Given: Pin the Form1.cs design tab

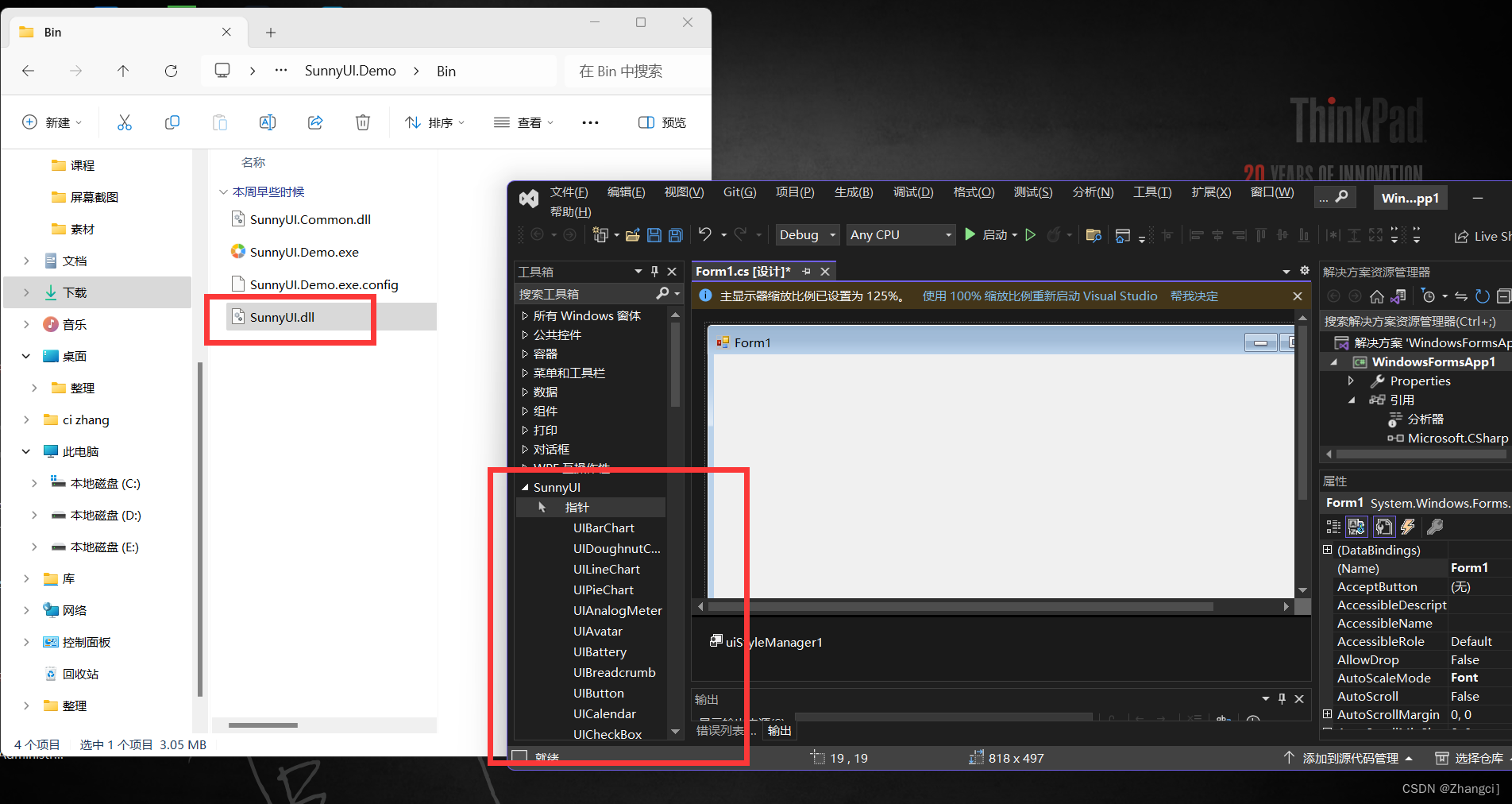Looking at the screenshot, I should coord(807,272).
